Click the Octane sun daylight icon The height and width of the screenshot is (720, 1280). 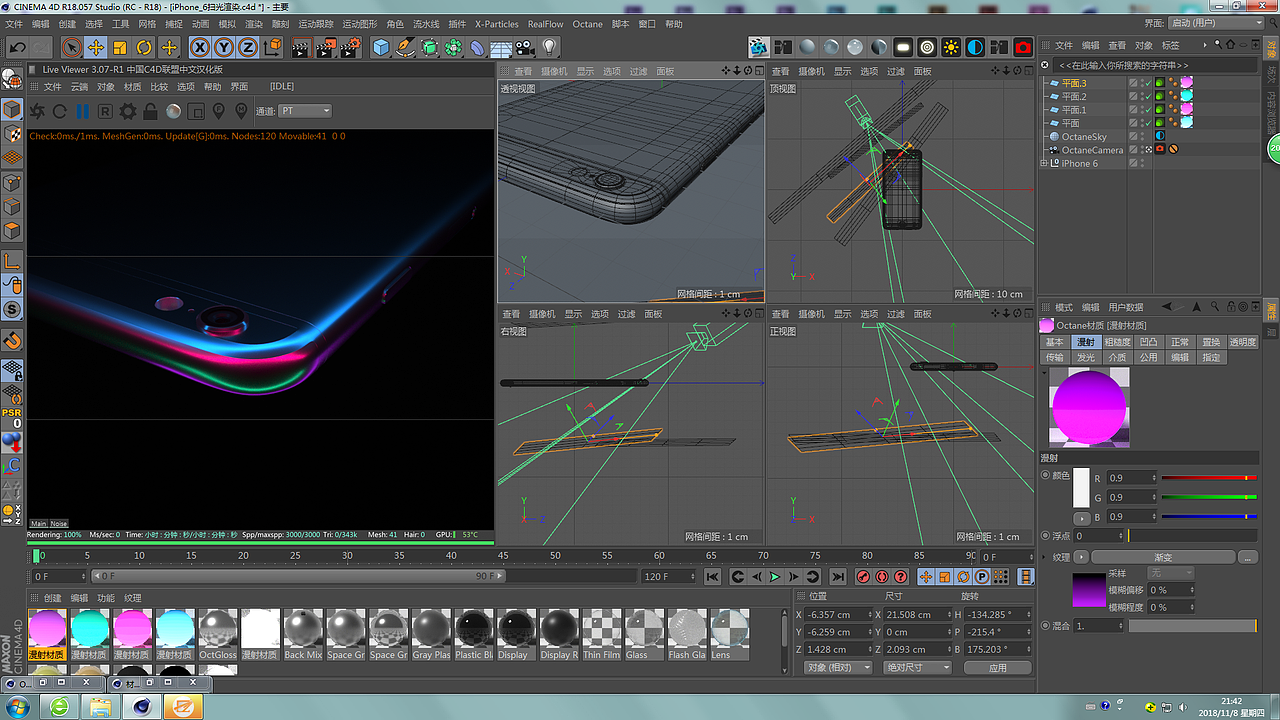(950, 47)
